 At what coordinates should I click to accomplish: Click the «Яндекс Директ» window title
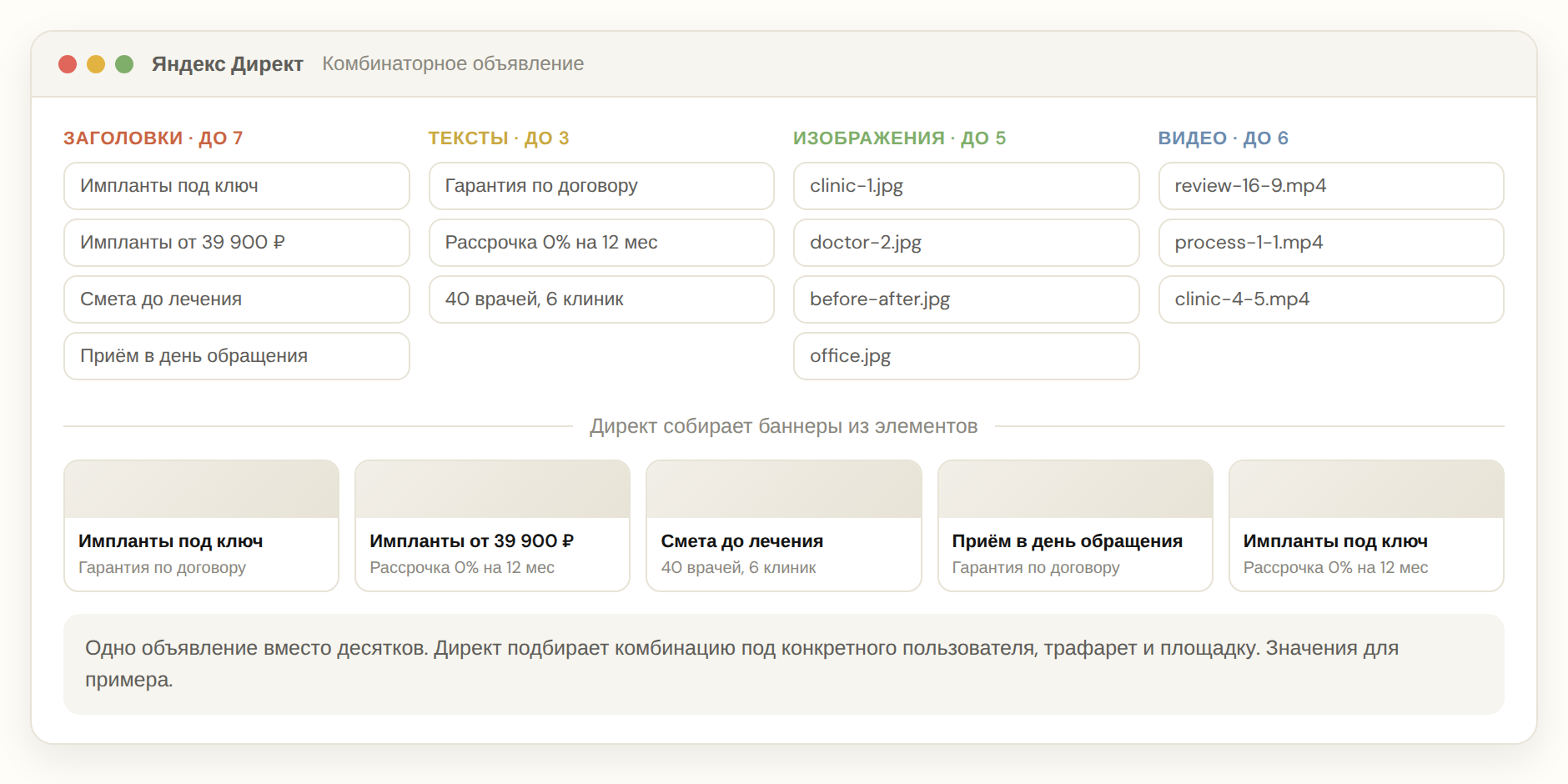point(227,64)
